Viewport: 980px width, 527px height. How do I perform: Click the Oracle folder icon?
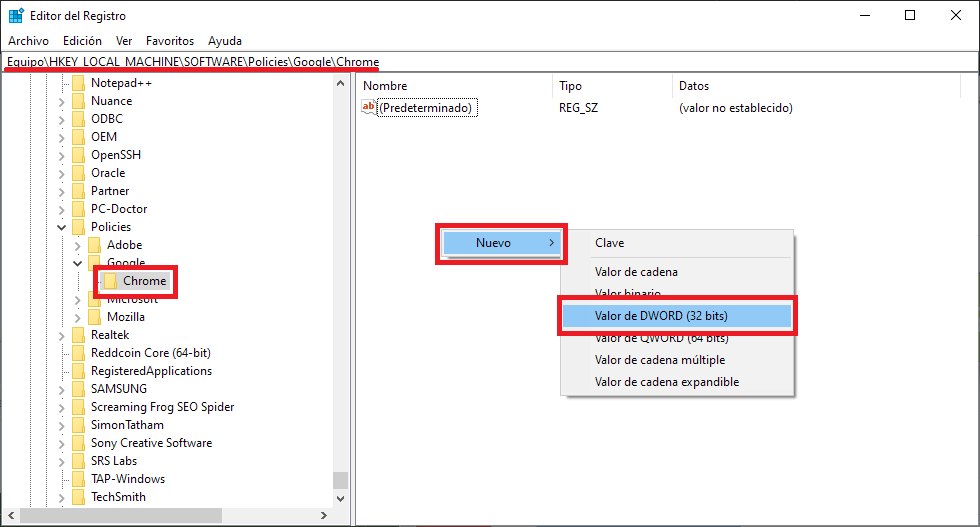(x=78, y=173)
